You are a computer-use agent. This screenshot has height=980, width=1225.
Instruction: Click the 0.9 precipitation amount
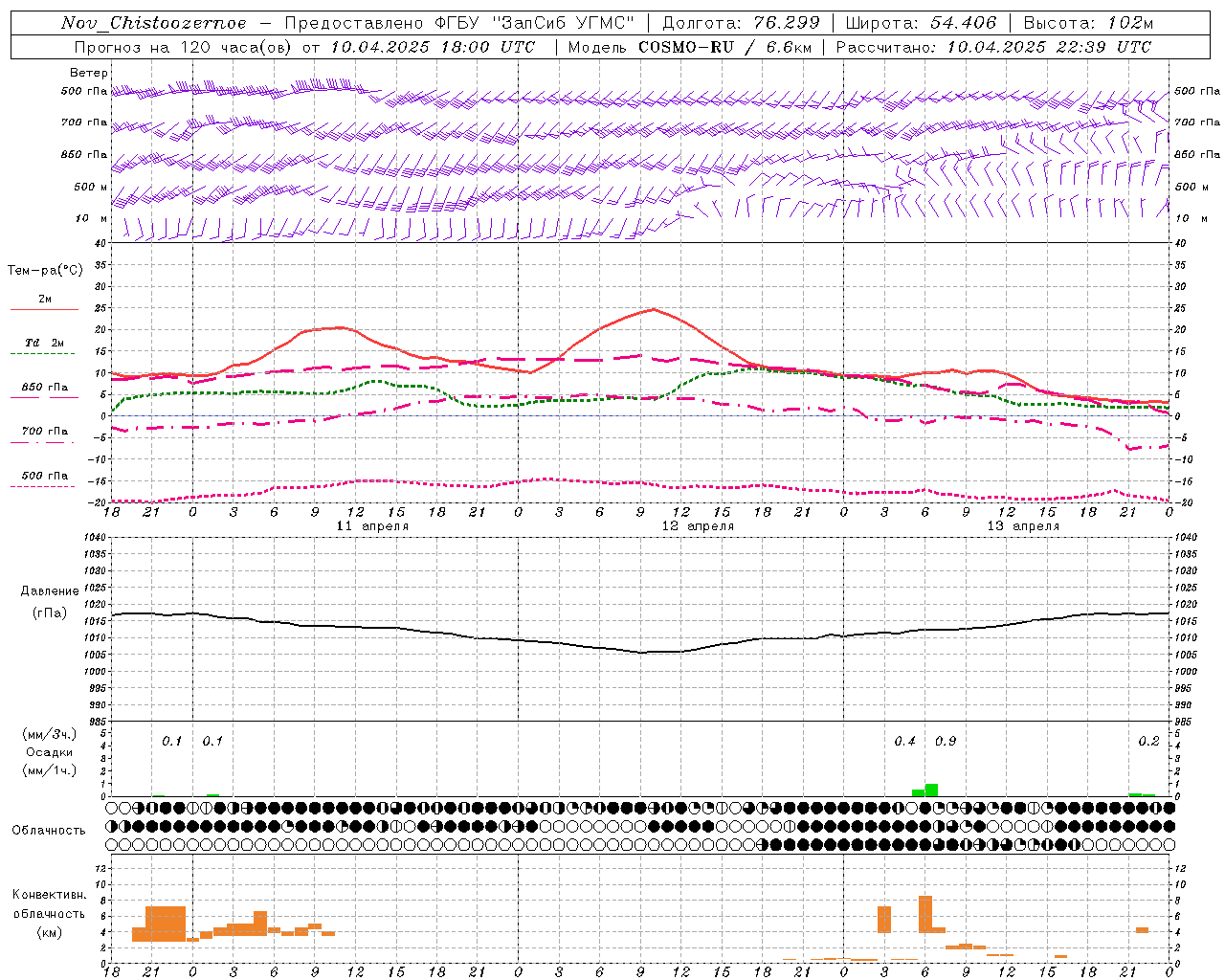[x=946, y=742]
